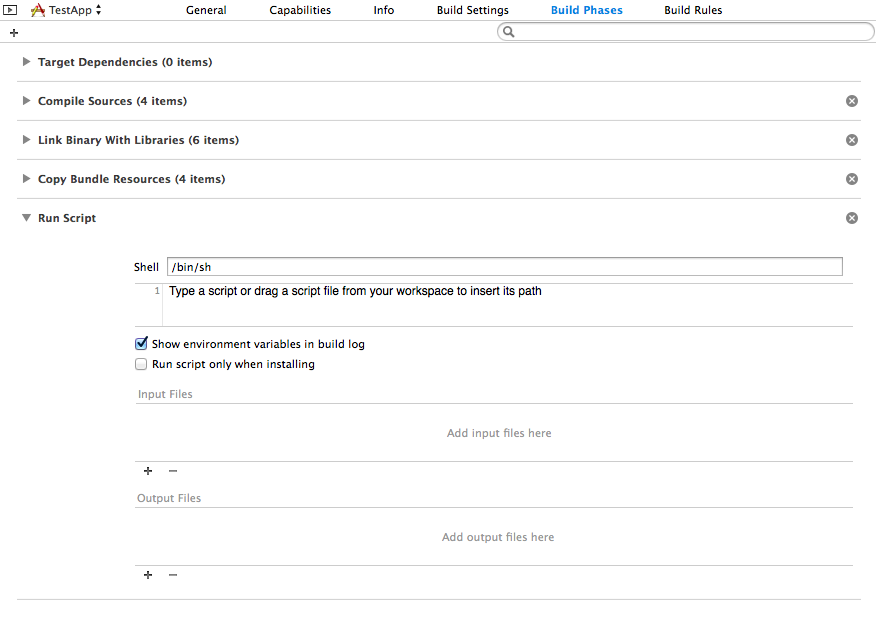Click the search filter field

pyautogui.click(x=690, y=32)
